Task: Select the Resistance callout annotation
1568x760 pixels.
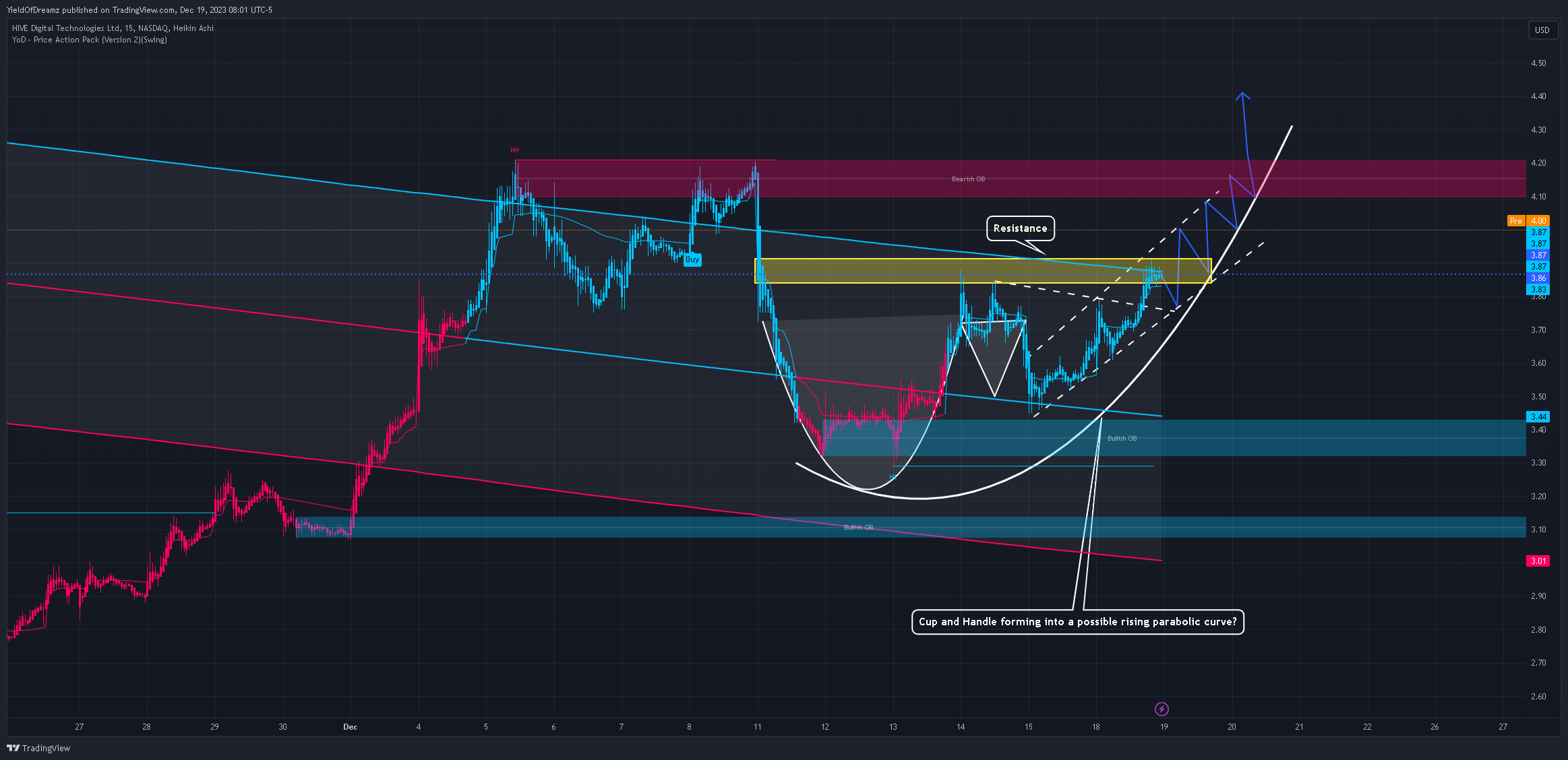Action: pyautogui.click(x=1020, y=228)
